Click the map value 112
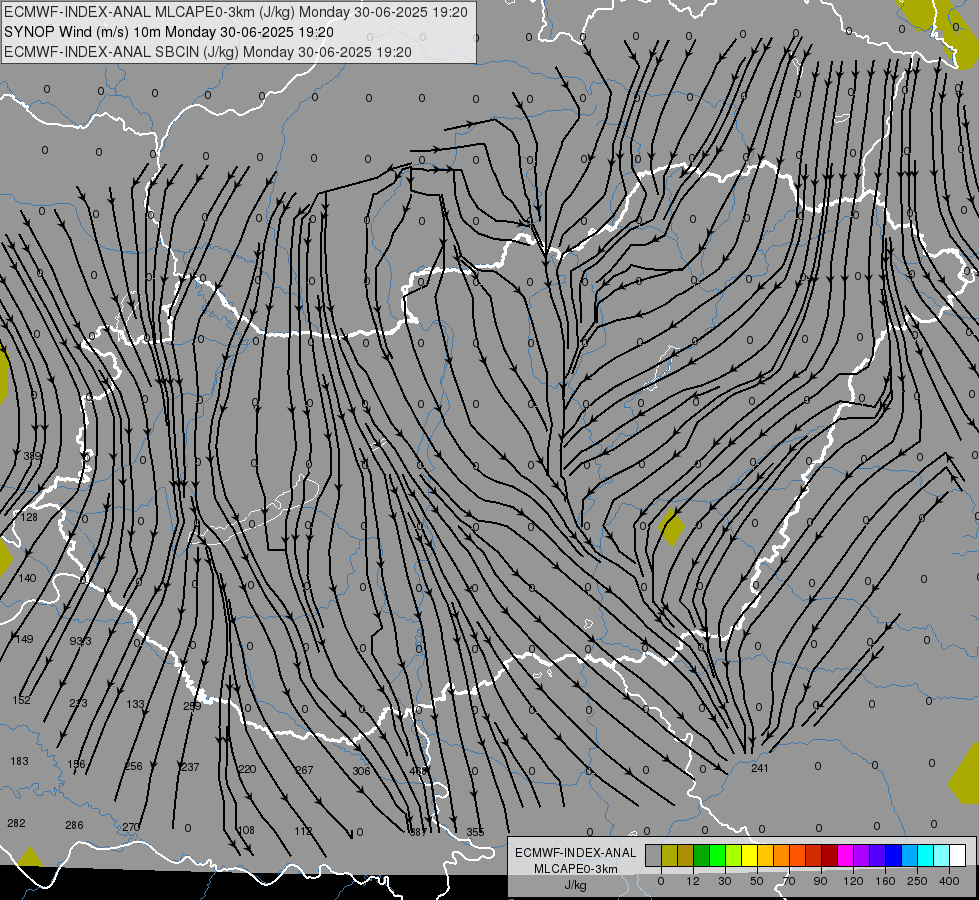This screenshot has height=900, width=979. pos(303,831)
